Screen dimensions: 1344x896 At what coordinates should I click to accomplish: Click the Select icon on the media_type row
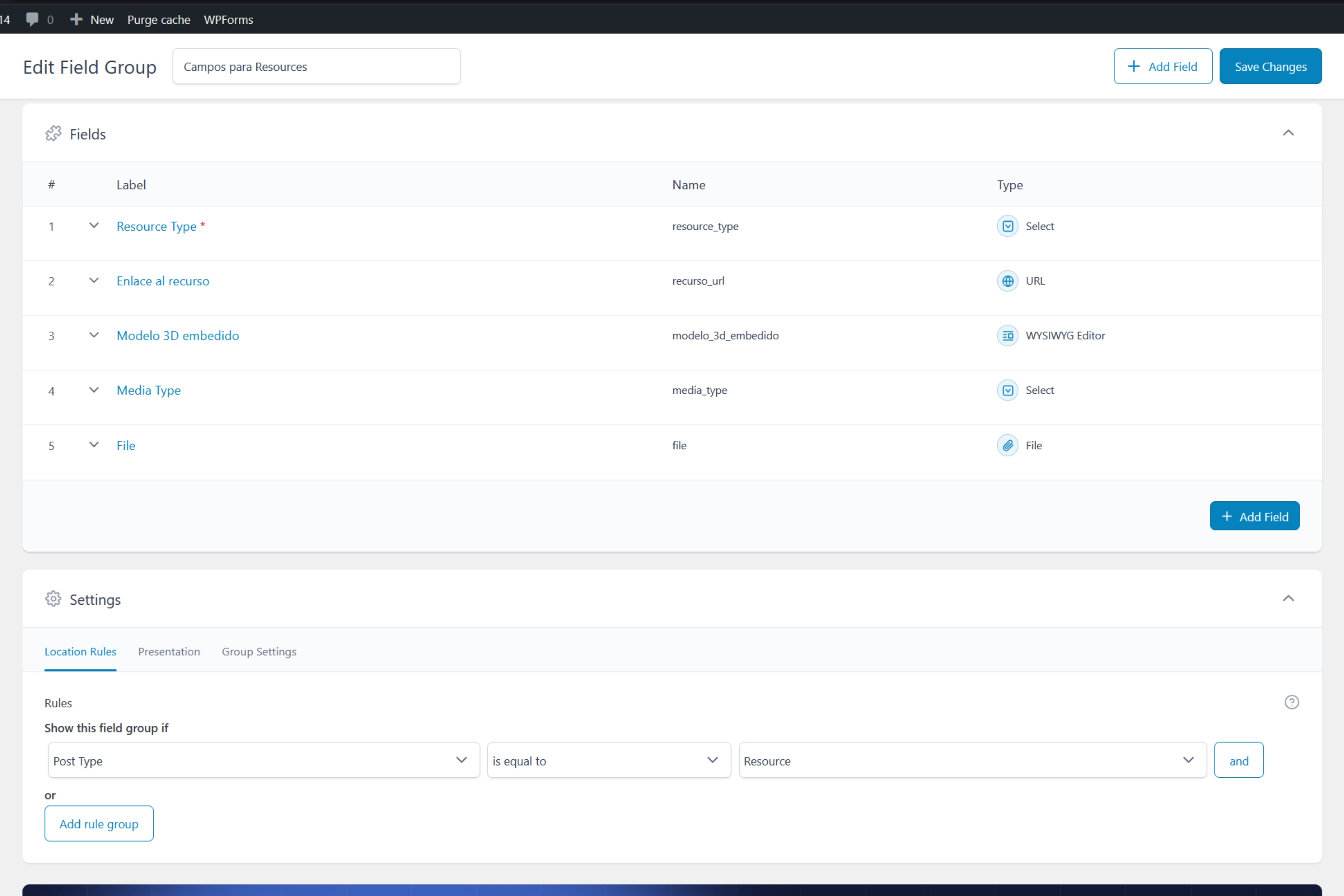point(1008,390)
